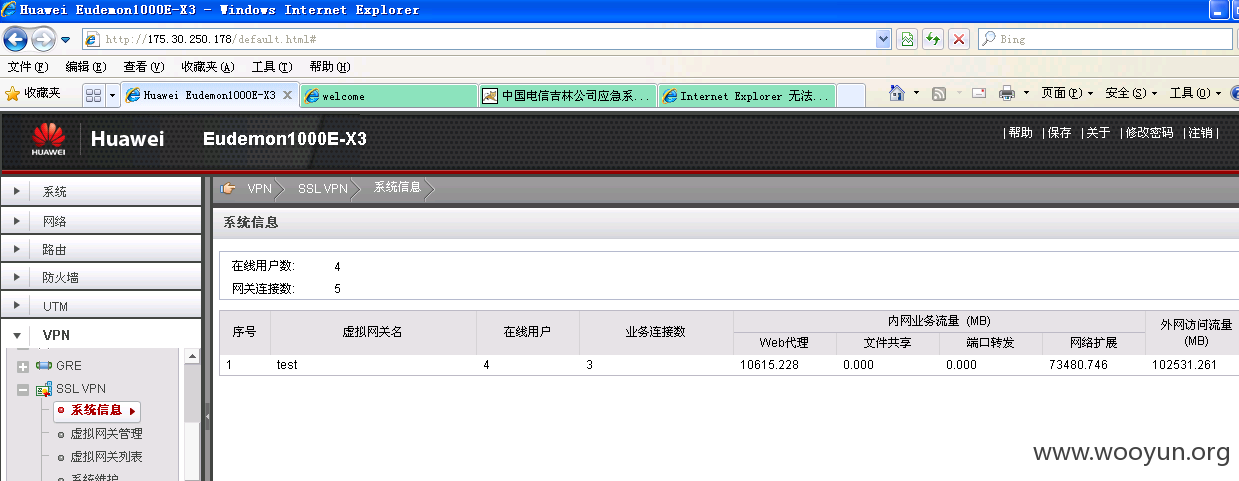Viewport: 1239px width, 481px height.
Task: Open the printer options dropdown arrow
Action: click(x=1025, y=93)
